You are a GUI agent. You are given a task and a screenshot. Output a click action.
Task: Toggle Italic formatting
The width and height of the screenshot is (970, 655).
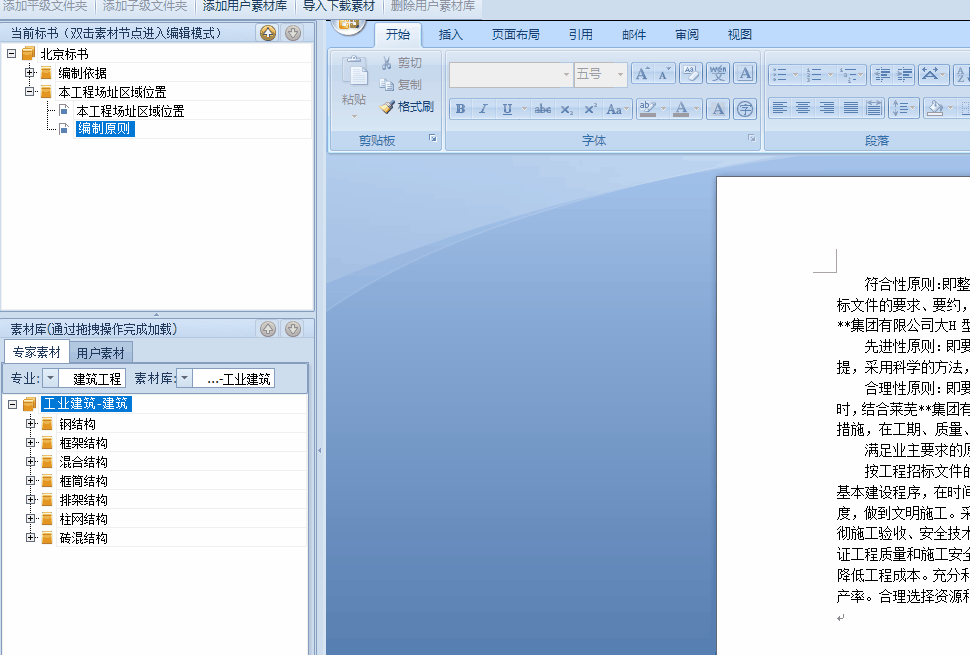pos(483,109)
